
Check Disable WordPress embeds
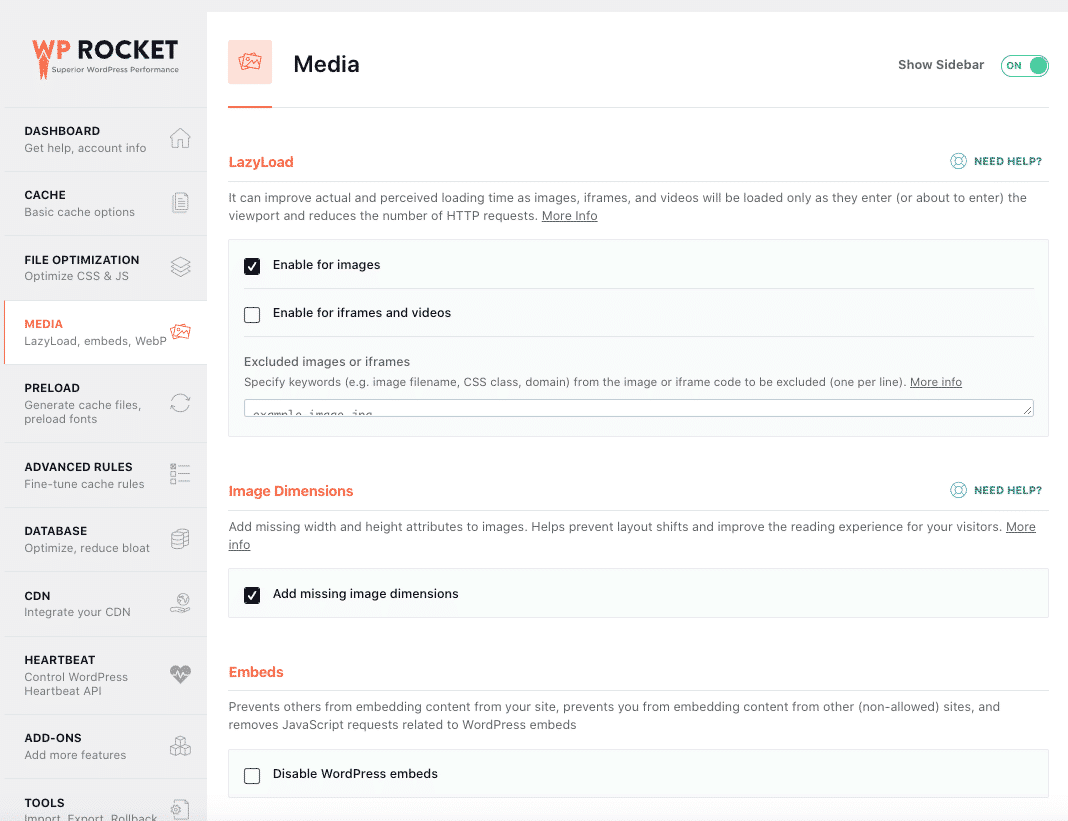coord(252,775)
